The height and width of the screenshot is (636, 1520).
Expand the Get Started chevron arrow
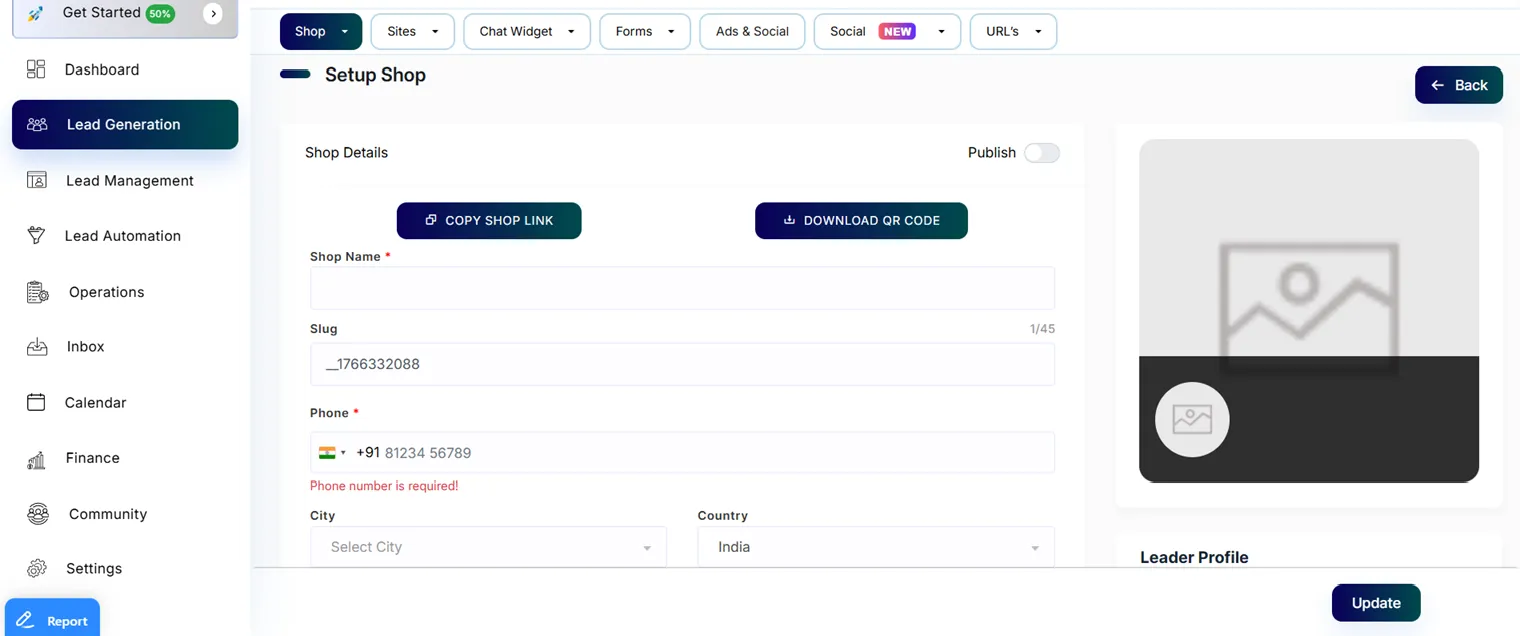pyautogui.click(x=213, y=13)
